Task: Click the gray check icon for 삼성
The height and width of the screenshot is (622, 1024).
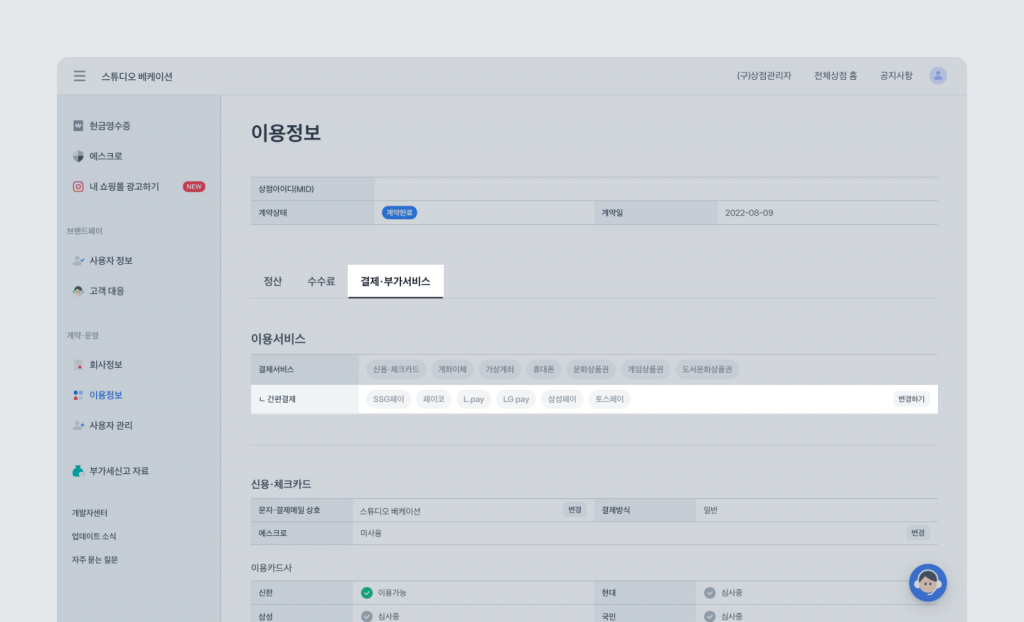Action: [x=366, y=616]
